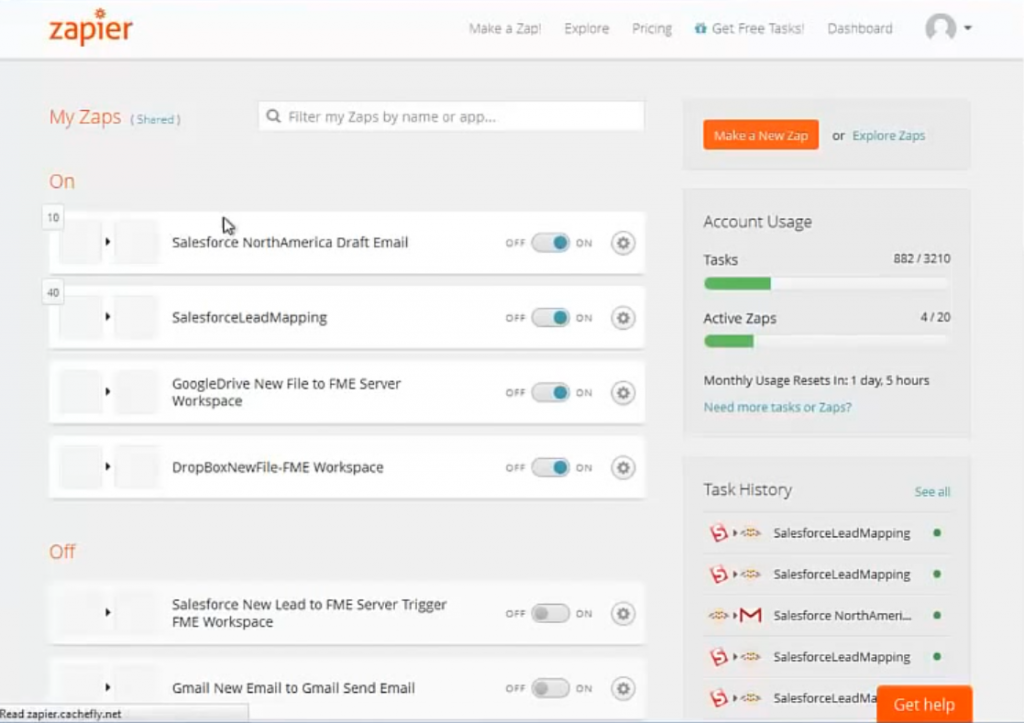Screen dimensions: 1024x723
Task: Click Gmail icon in Salesforce NorthAmeri... history row
Action: pos(750,615)
